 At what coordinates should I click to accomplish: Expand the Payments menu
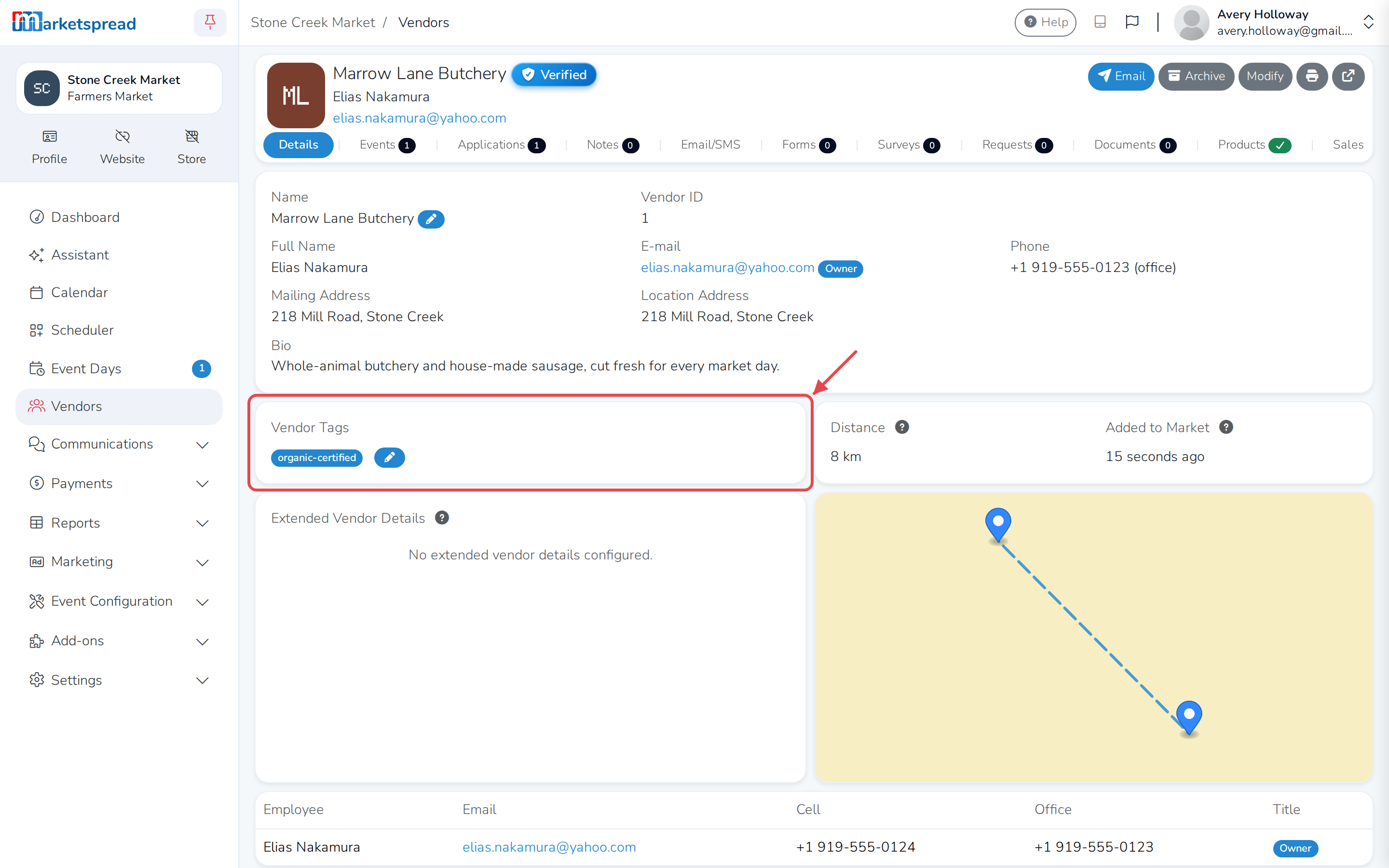point(119,483)
